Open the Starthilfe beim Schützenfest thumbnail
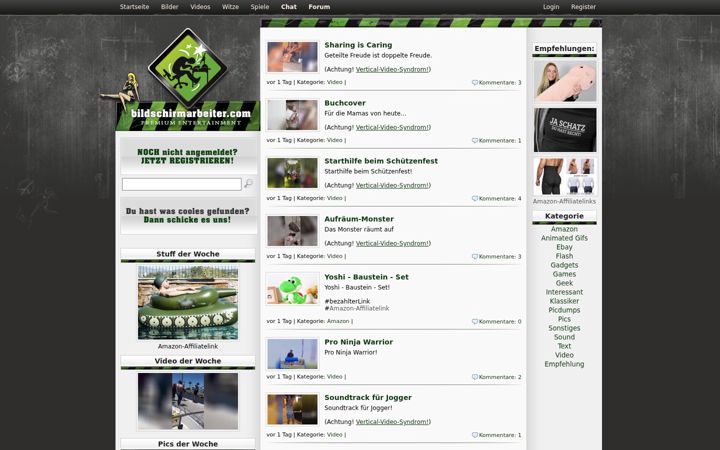Screen dimensions: 720x450 point(292,173)
